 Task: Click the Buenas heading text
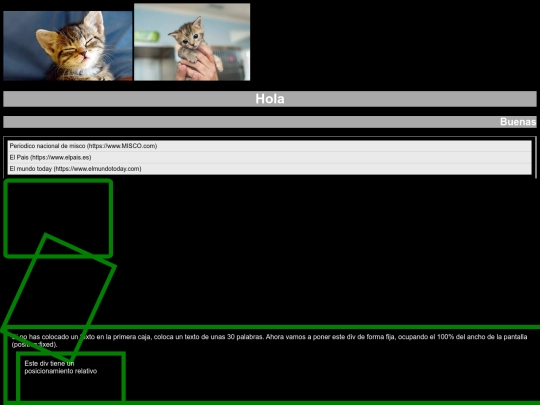518,122
